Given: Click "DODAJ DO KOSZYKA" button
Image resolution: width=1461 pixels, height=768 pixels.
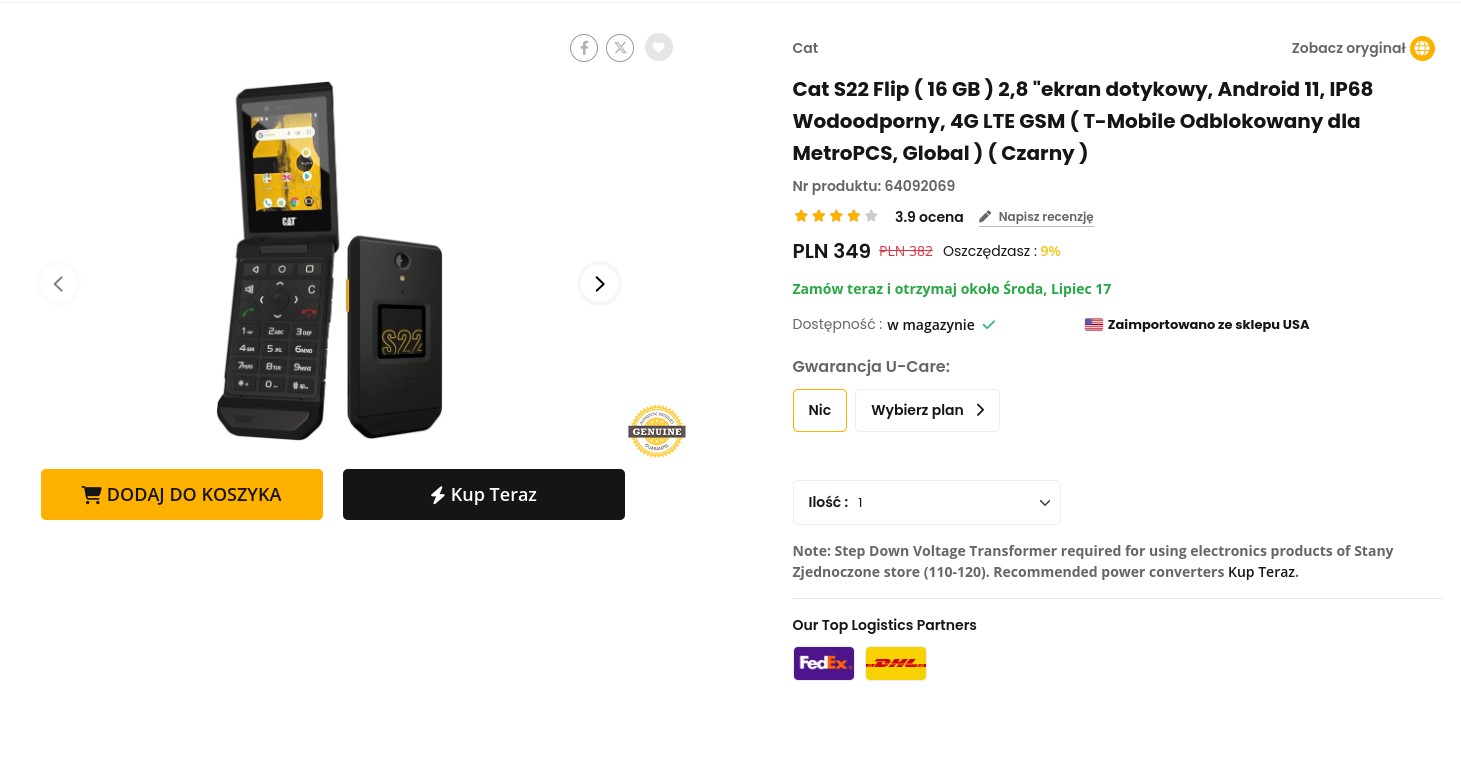Looking at the screenshot, I should [182, 494].
